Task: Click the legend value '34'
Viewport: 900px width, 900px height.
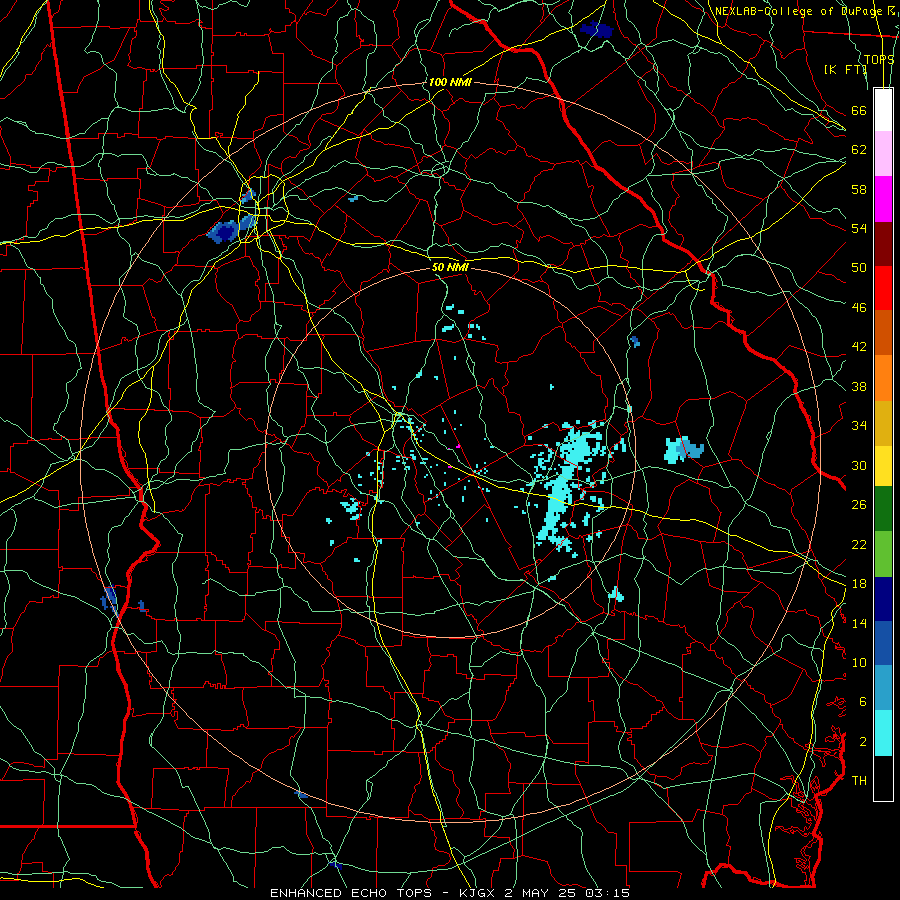Action: point(859,426)
